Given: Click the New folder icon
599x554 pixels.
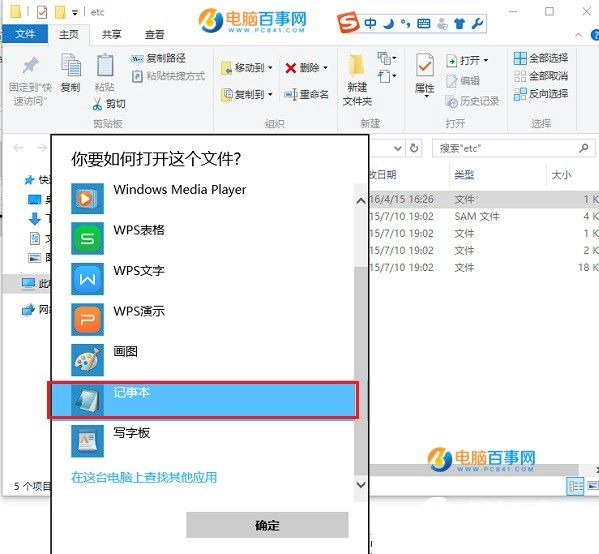Looking at the screenshot, I should click(356, 66).
